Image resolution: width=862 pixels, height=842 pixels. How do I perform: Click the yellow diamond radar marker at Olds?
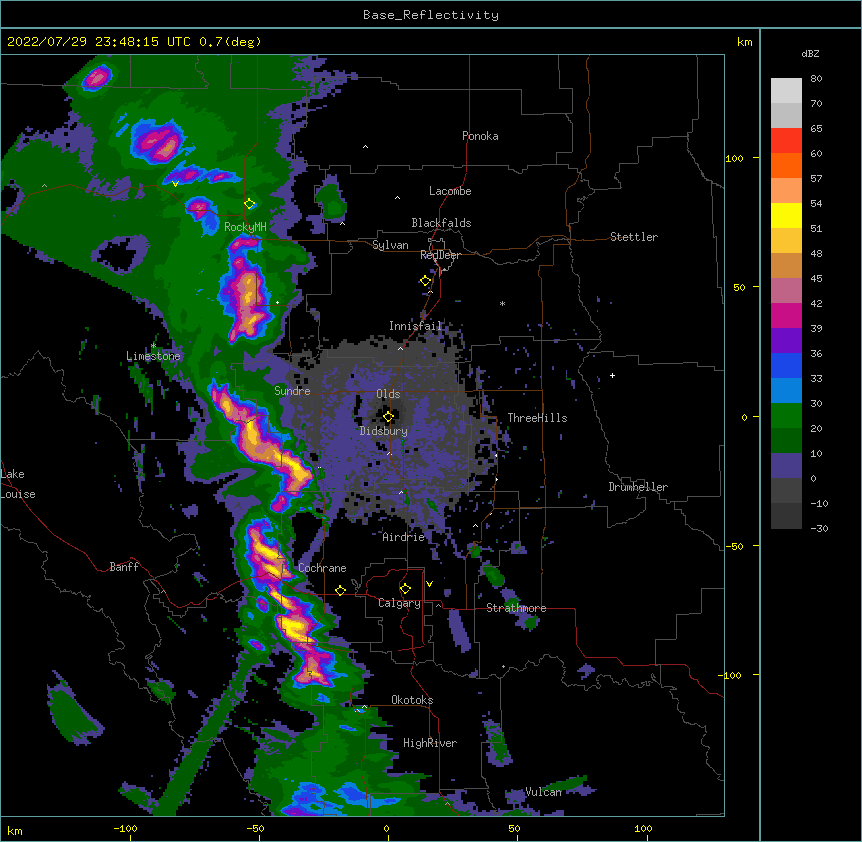[388, 417]
